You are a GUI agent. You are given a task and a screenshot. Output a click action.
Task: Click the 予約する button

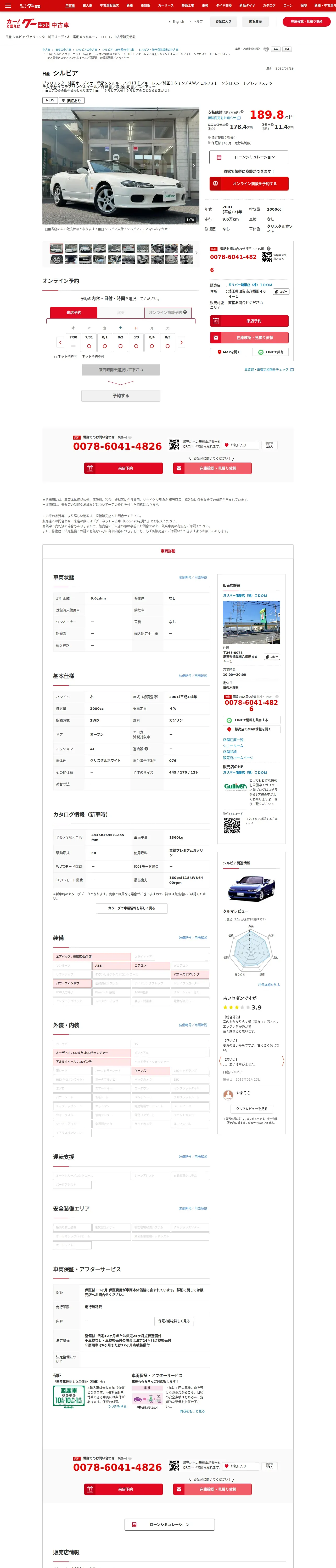(121, 396)
